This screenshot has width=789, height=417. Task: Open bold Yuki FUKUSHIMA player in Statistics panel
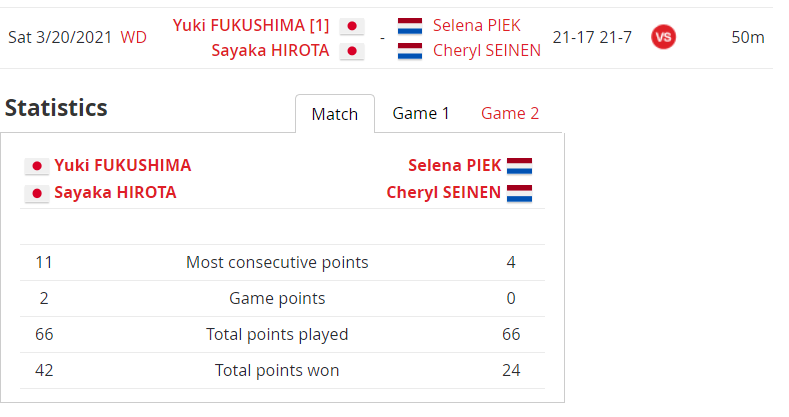pyautogui.click(x=123, y=165)
